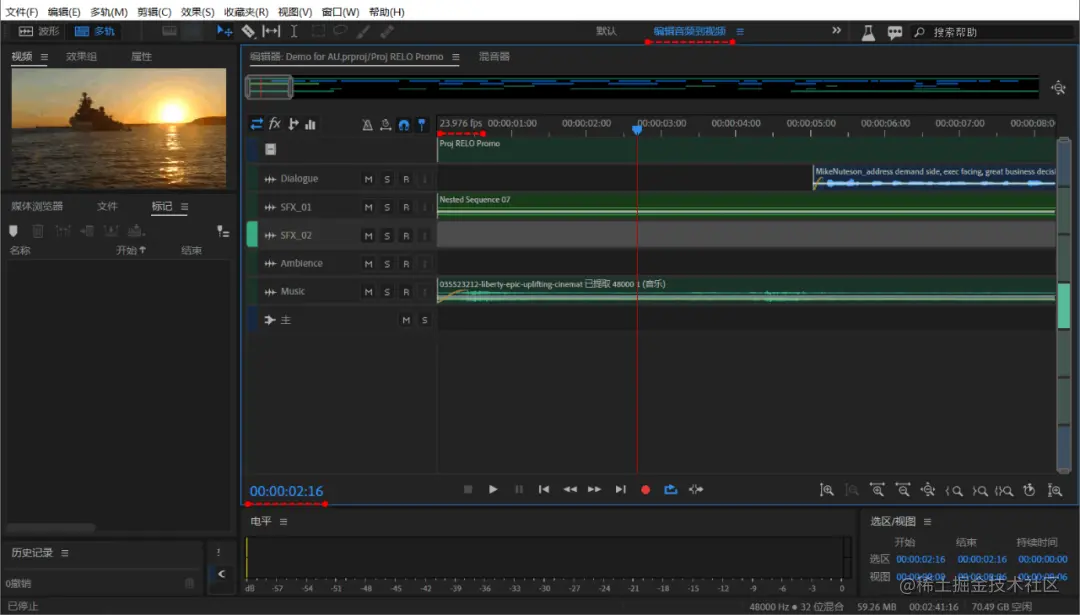Zoom in amplitude icon
The width and height of the screenshot is (1080, 615).
[x=827, y=490]
